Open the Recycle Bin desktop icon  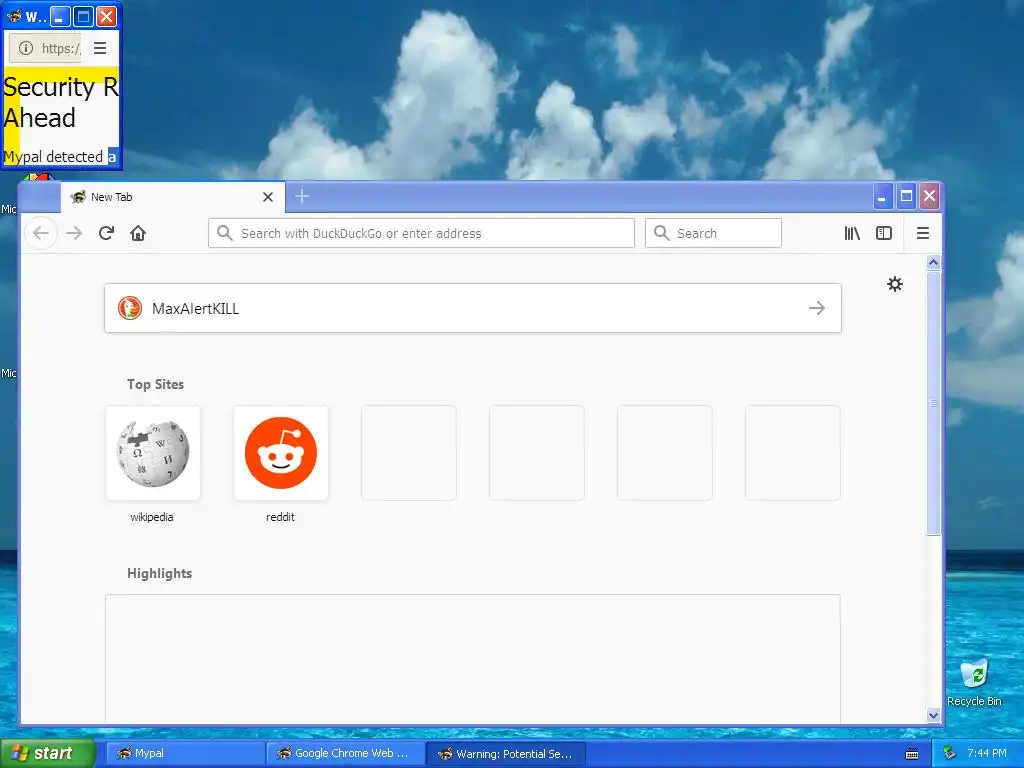[x=974, y=682]
